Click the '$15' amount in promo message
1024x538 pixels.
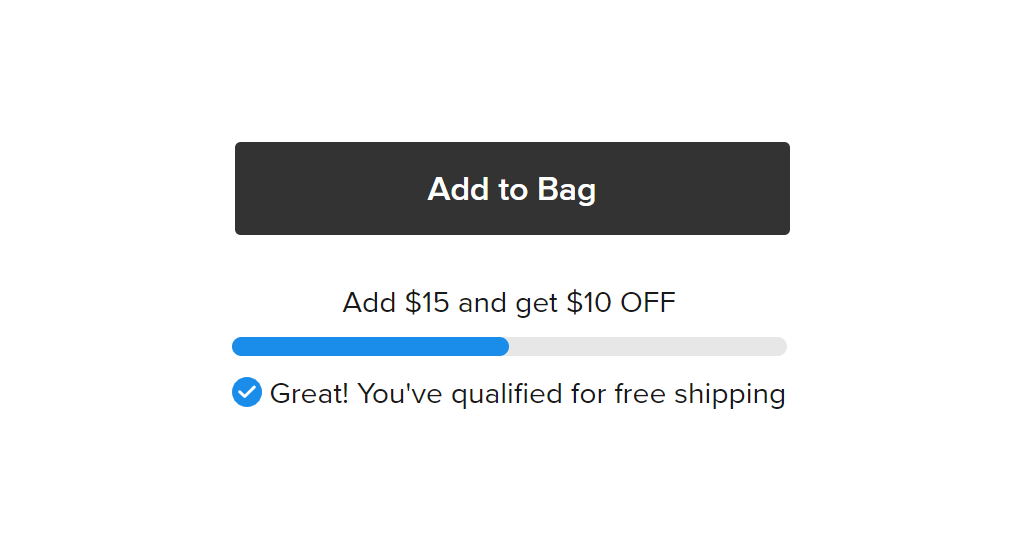pyautogui.click(x=427, y=302)
